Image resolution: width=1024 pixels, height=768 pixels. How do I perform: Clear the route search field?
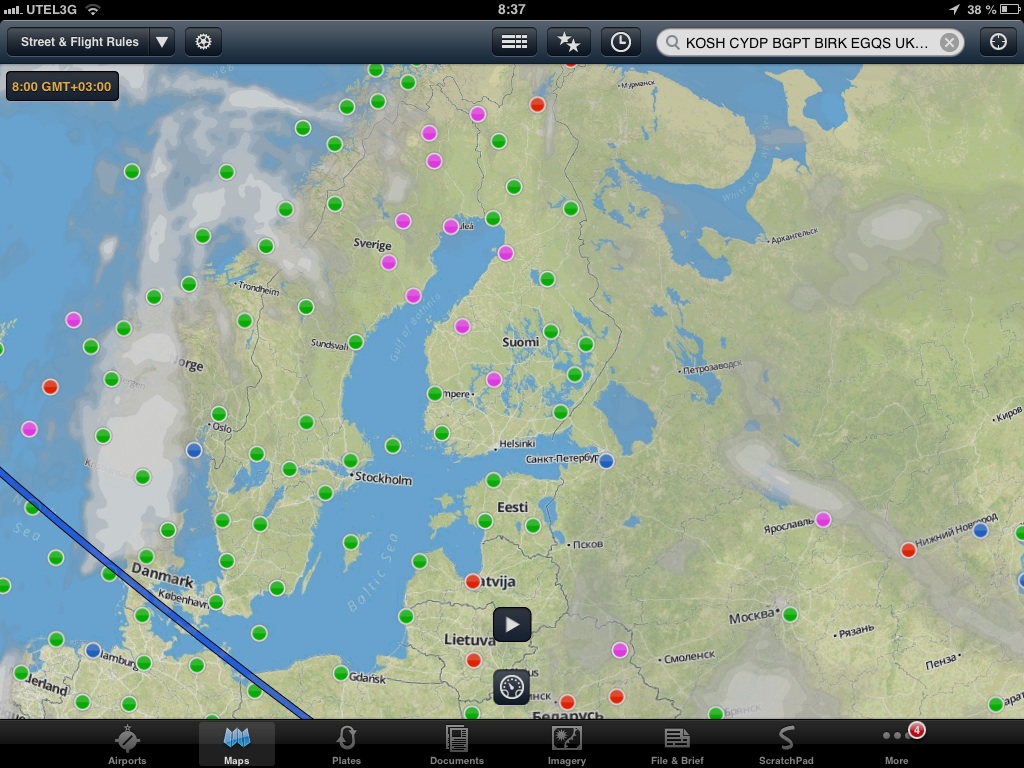click(x=948, y=42)
